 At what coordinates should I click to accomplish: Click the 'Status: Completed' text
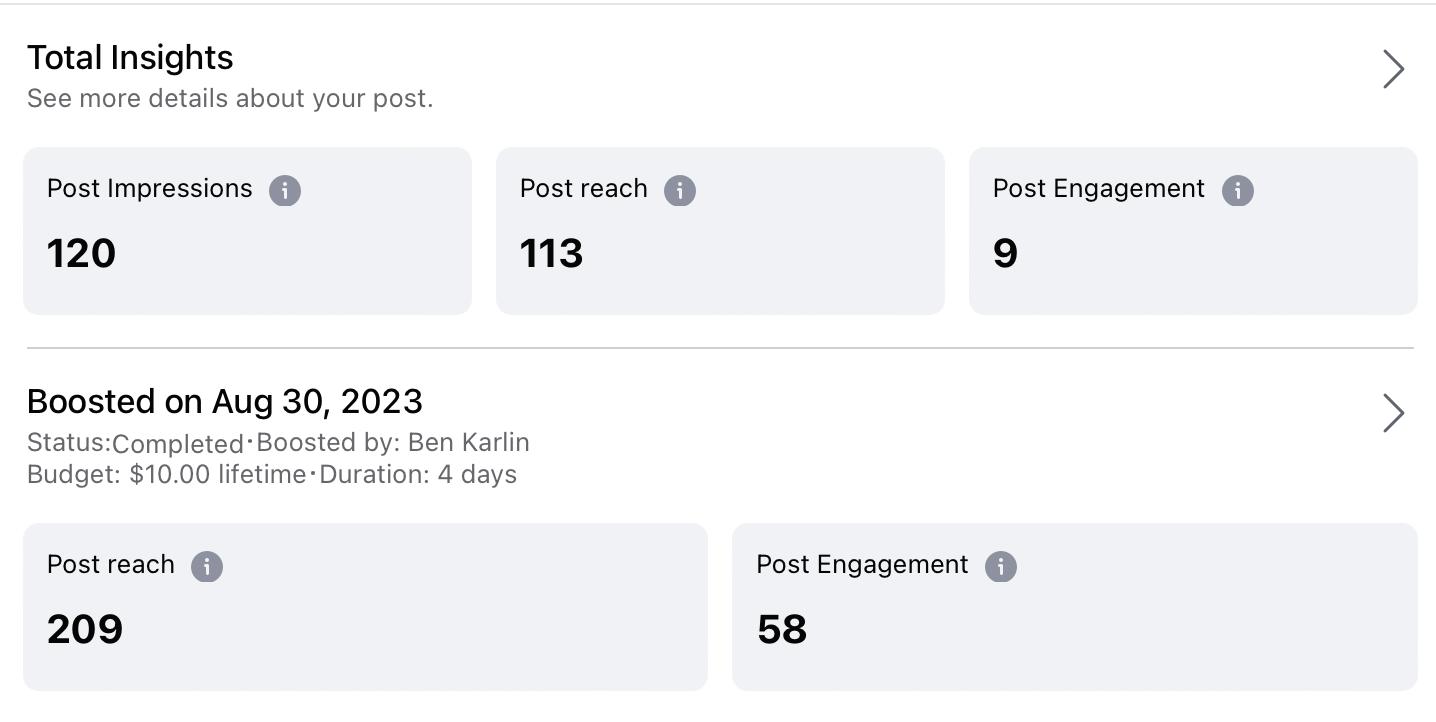[135, 443]
